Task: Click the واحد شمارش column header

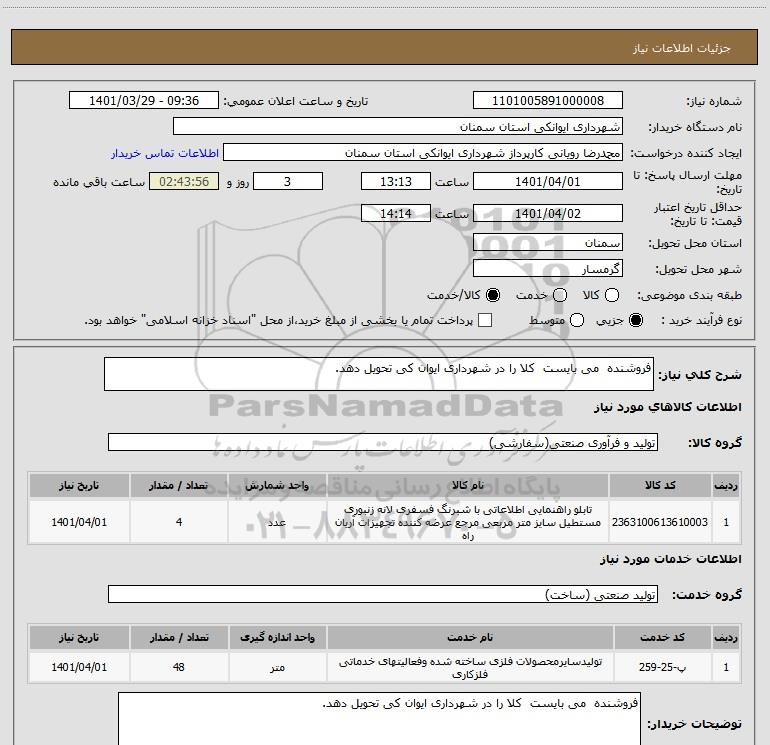Action: tap(277, 485)
